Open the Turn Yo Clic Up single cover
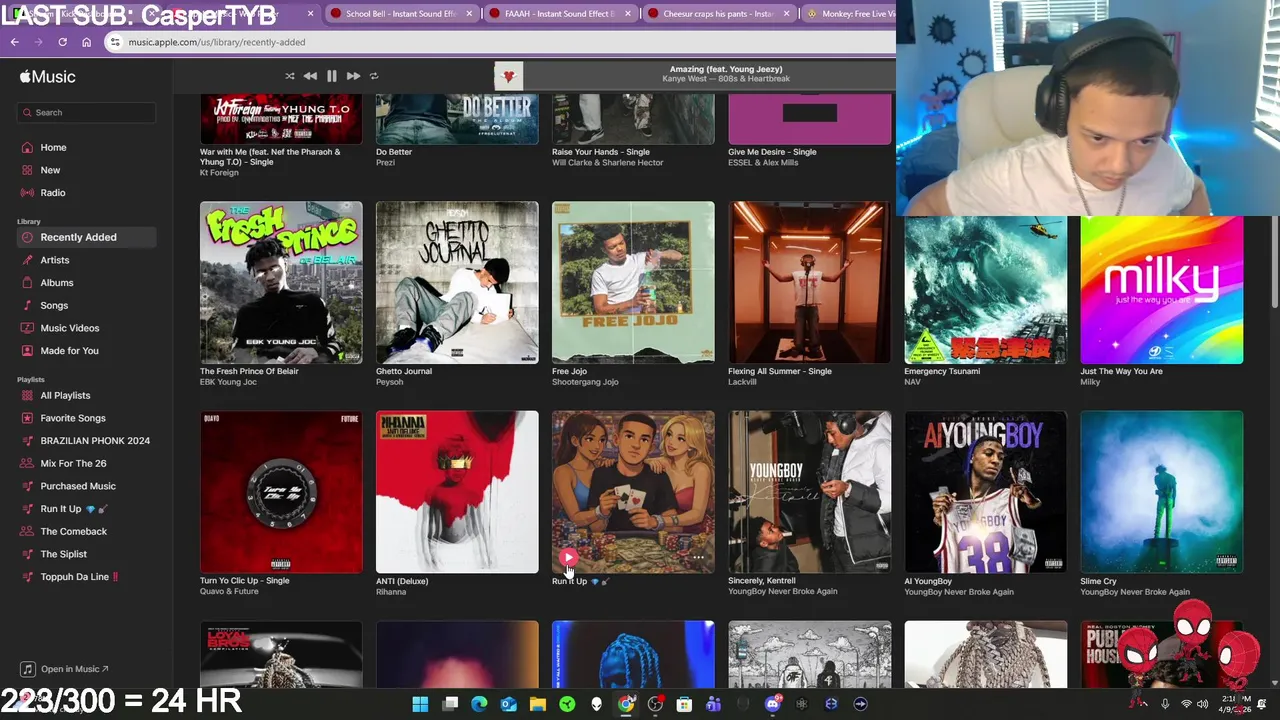Viewport: 1280px width, 720px height. point(281,492)
